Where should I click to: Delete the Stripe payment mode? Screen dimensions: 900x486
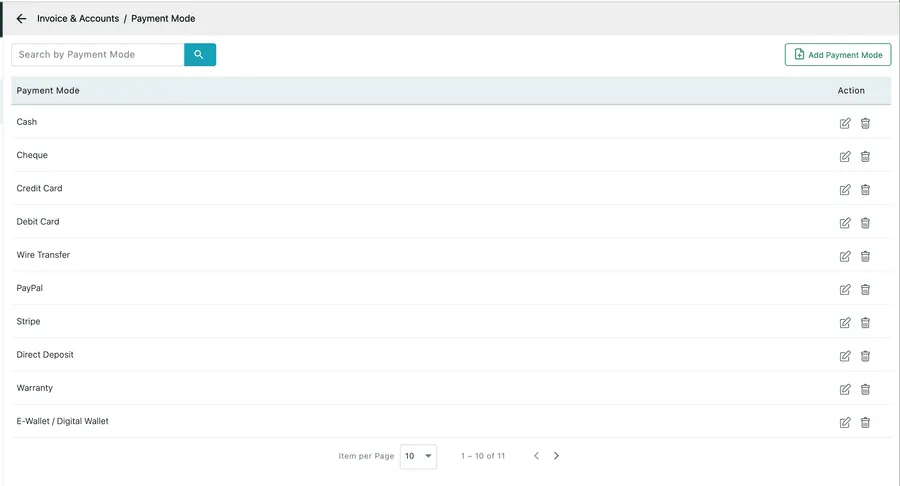click(x=865, y=322)
